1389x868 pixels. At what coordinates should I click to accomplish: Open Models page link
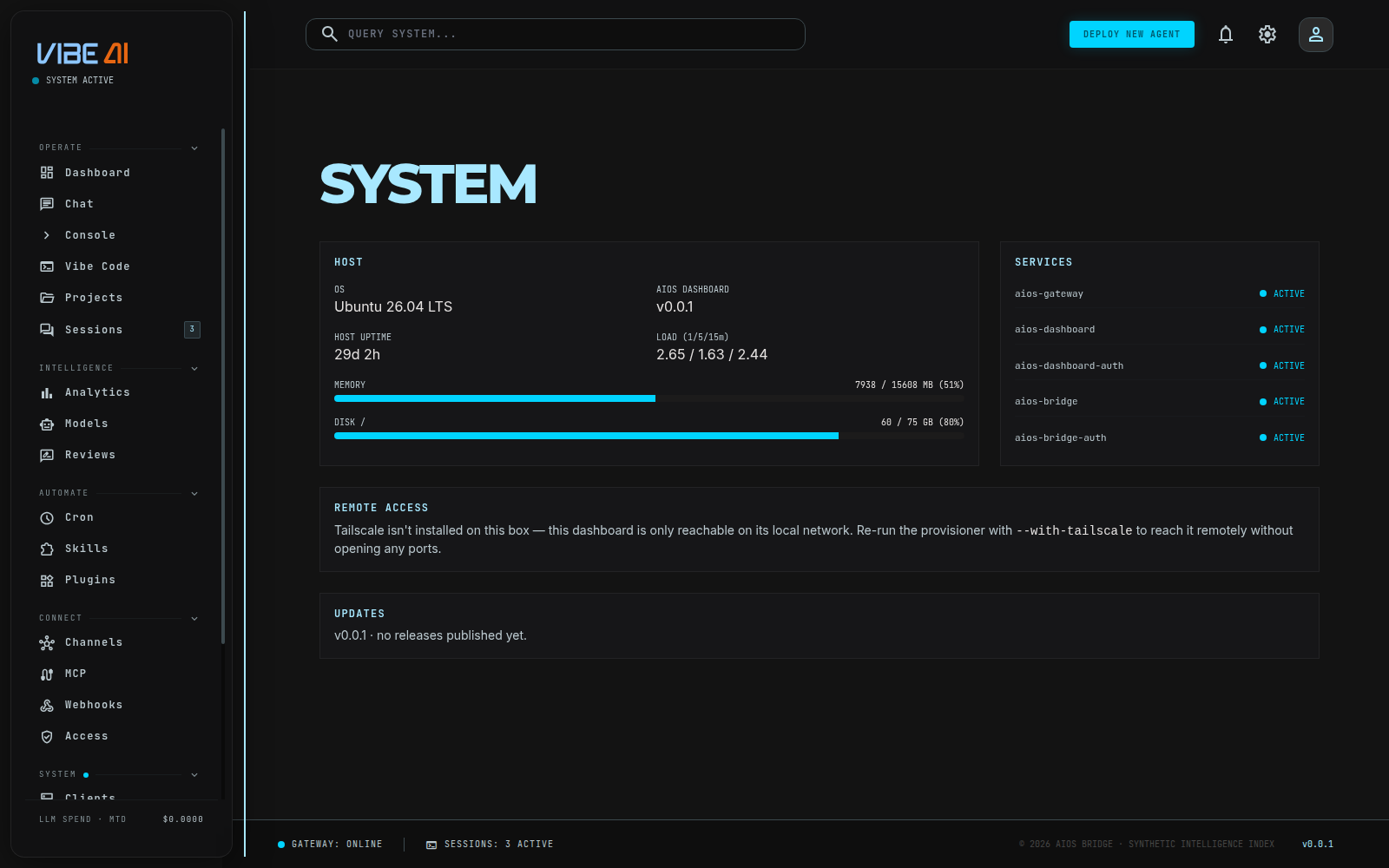tap(120, 424)
